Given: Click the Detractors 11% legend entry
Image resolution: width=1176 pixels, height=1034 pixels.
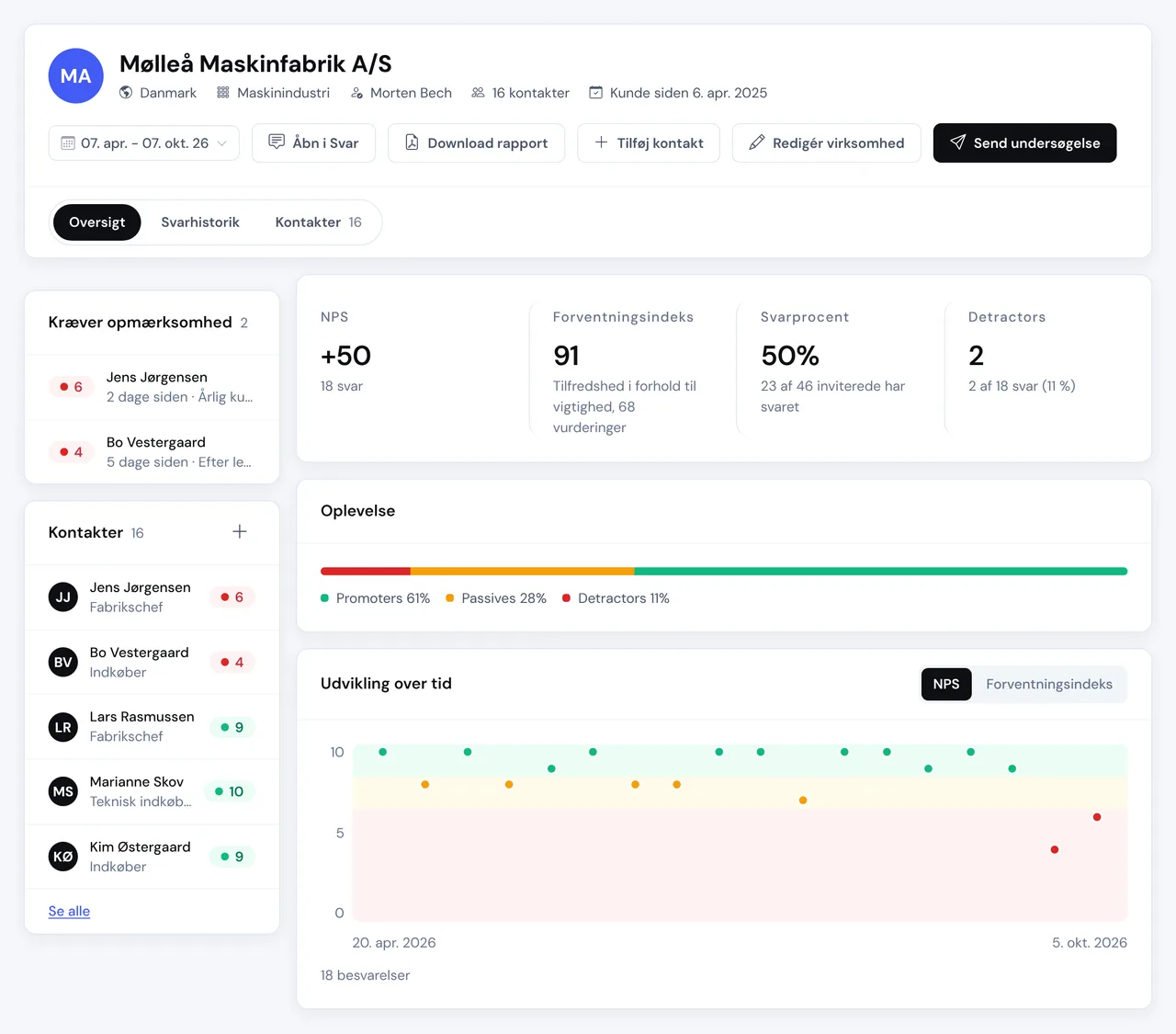Looking at the screenshot, I should (x=616, y=598).
